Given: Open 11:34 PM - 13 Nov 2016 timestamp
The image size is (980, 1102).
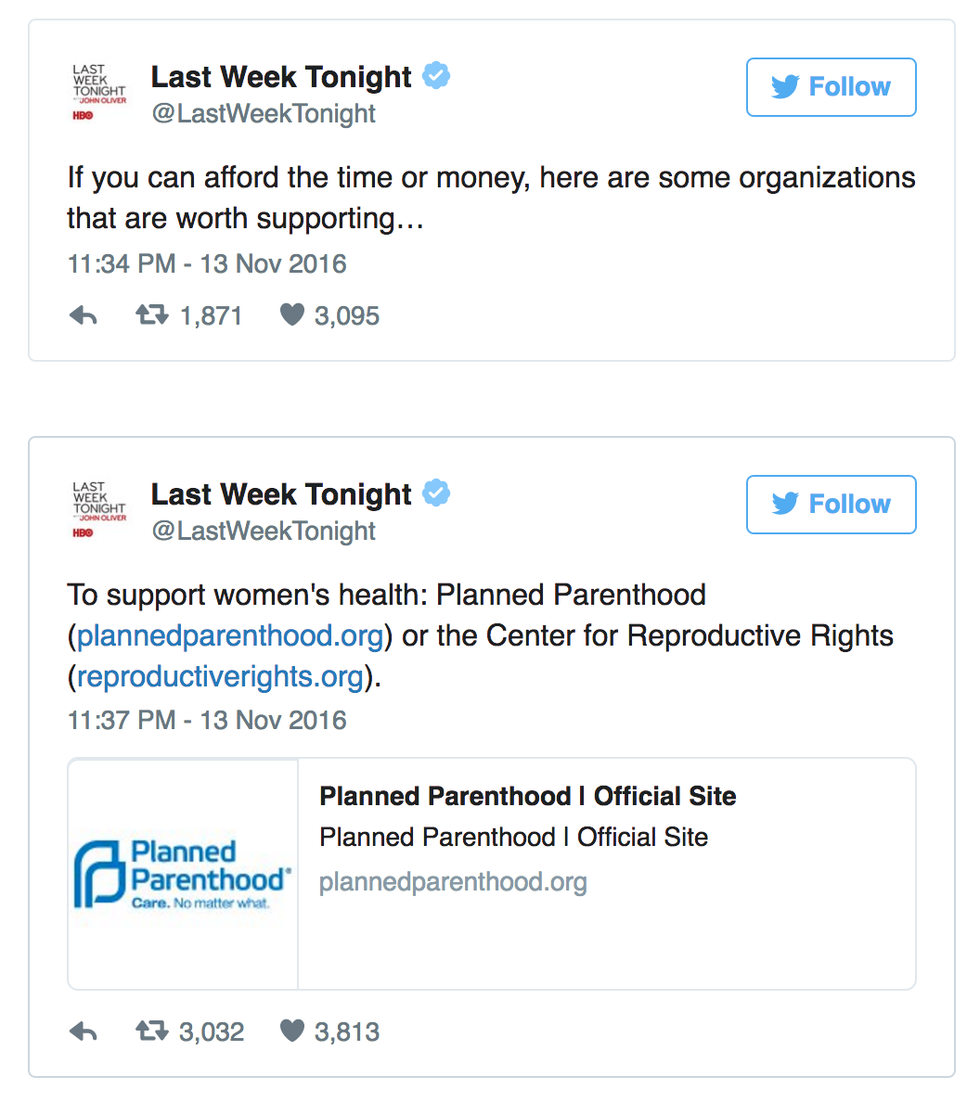Looking at the screenshot, I should (x=207, y=264).
